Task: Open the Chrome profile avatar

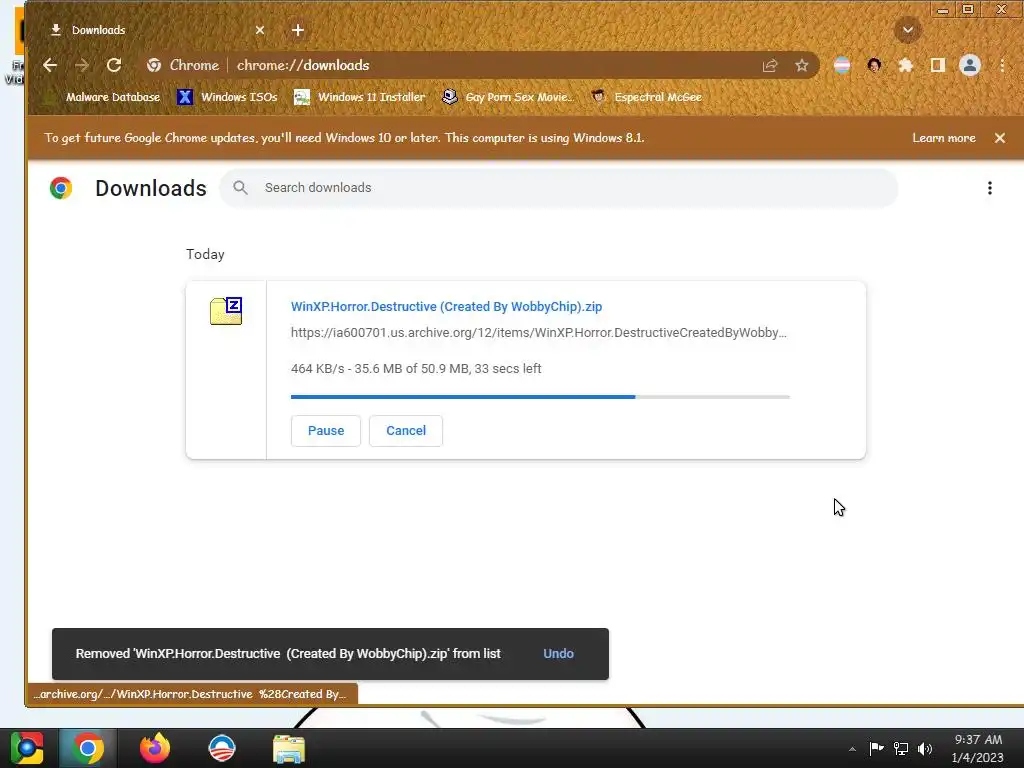Action: point(970,65)
